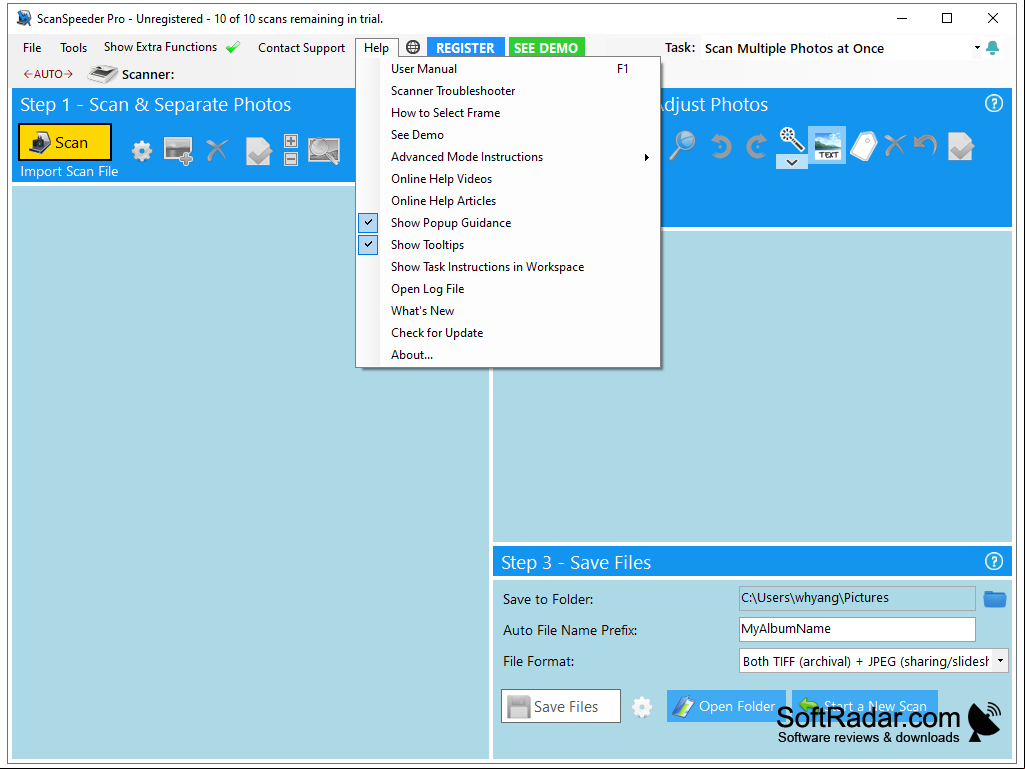Open Online Help Articles
The width and height of the screenshot is (1025, 769).
[508, 201]
